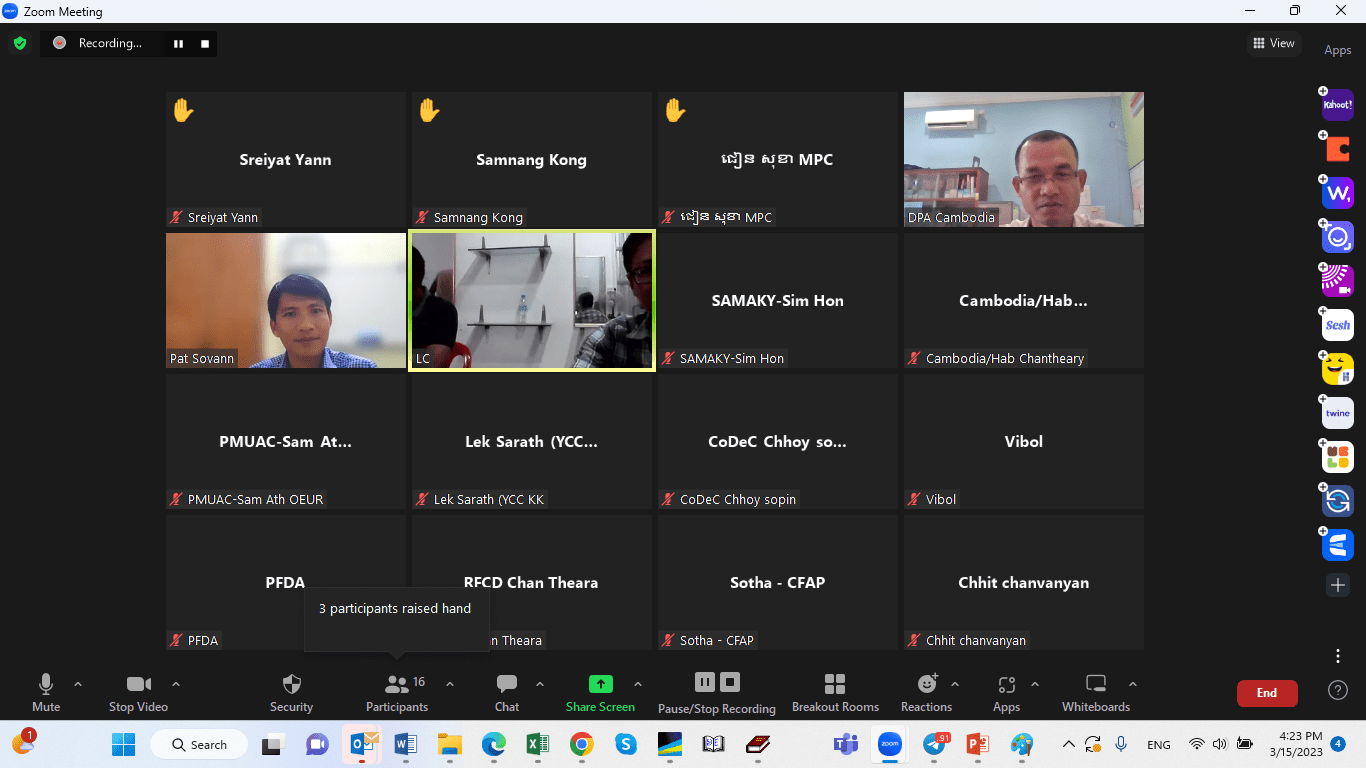Open the View layout menu

(1273, 43)
